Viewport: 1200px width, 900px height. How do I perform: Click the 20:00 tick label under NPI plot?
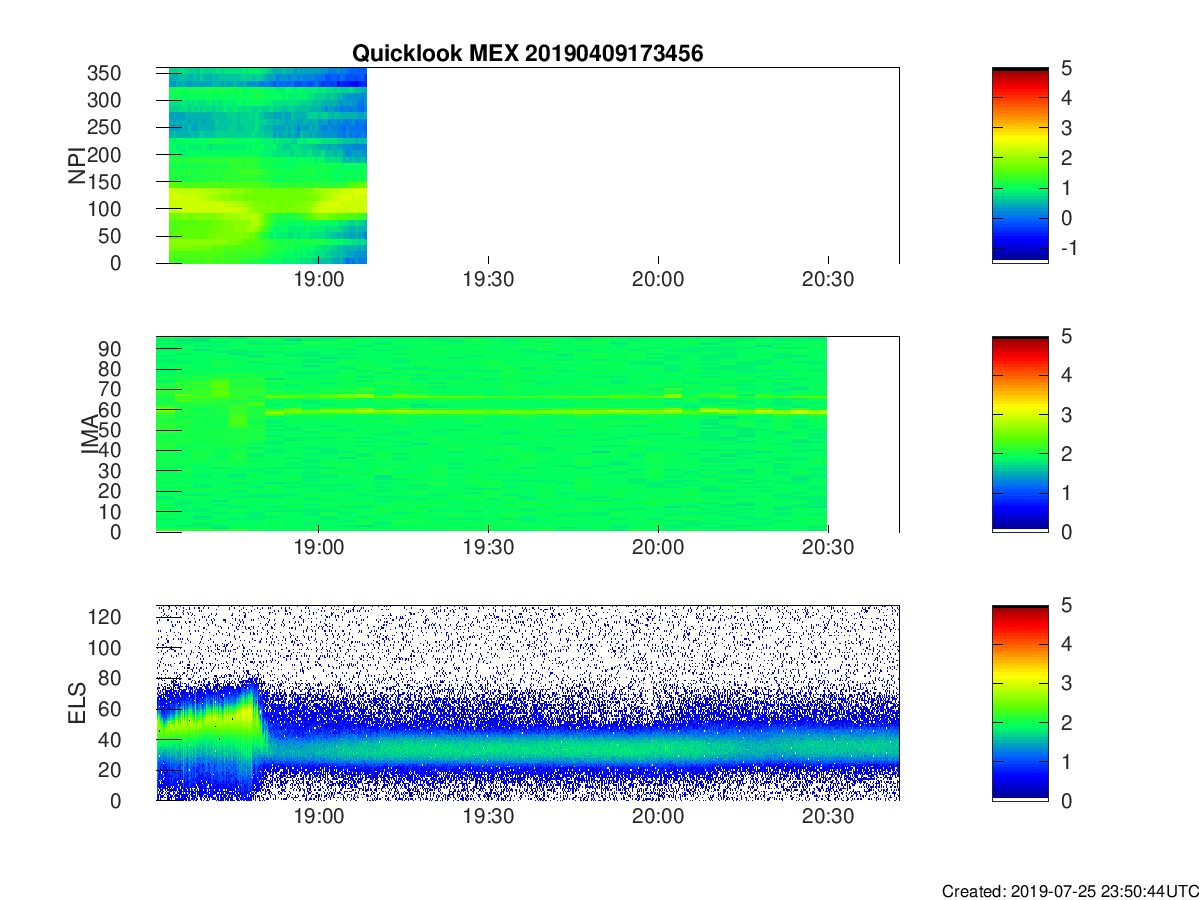658,280
